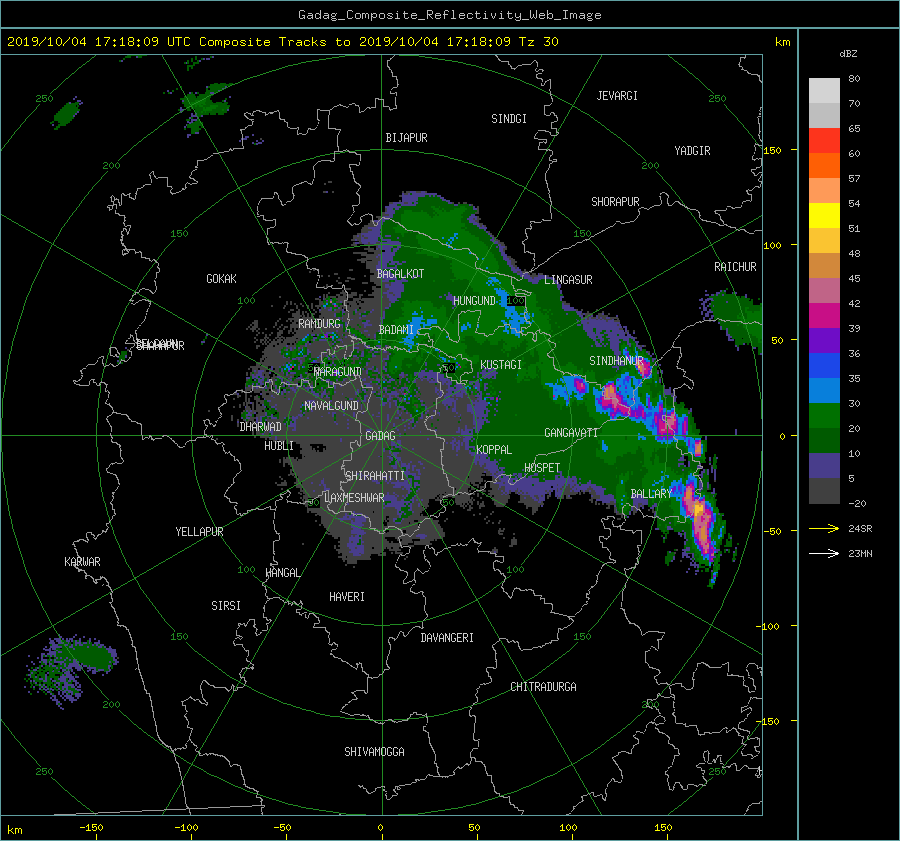
Task: Select the KOPPAL label
Action: (x=494, y=450)
